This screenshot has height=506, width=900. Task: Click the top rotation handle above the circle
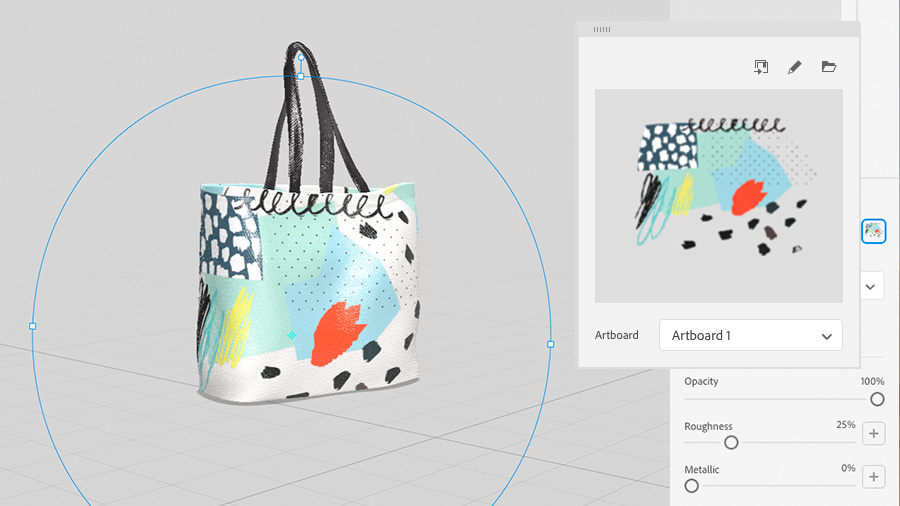pyautogui.click(x=301, y=57)
